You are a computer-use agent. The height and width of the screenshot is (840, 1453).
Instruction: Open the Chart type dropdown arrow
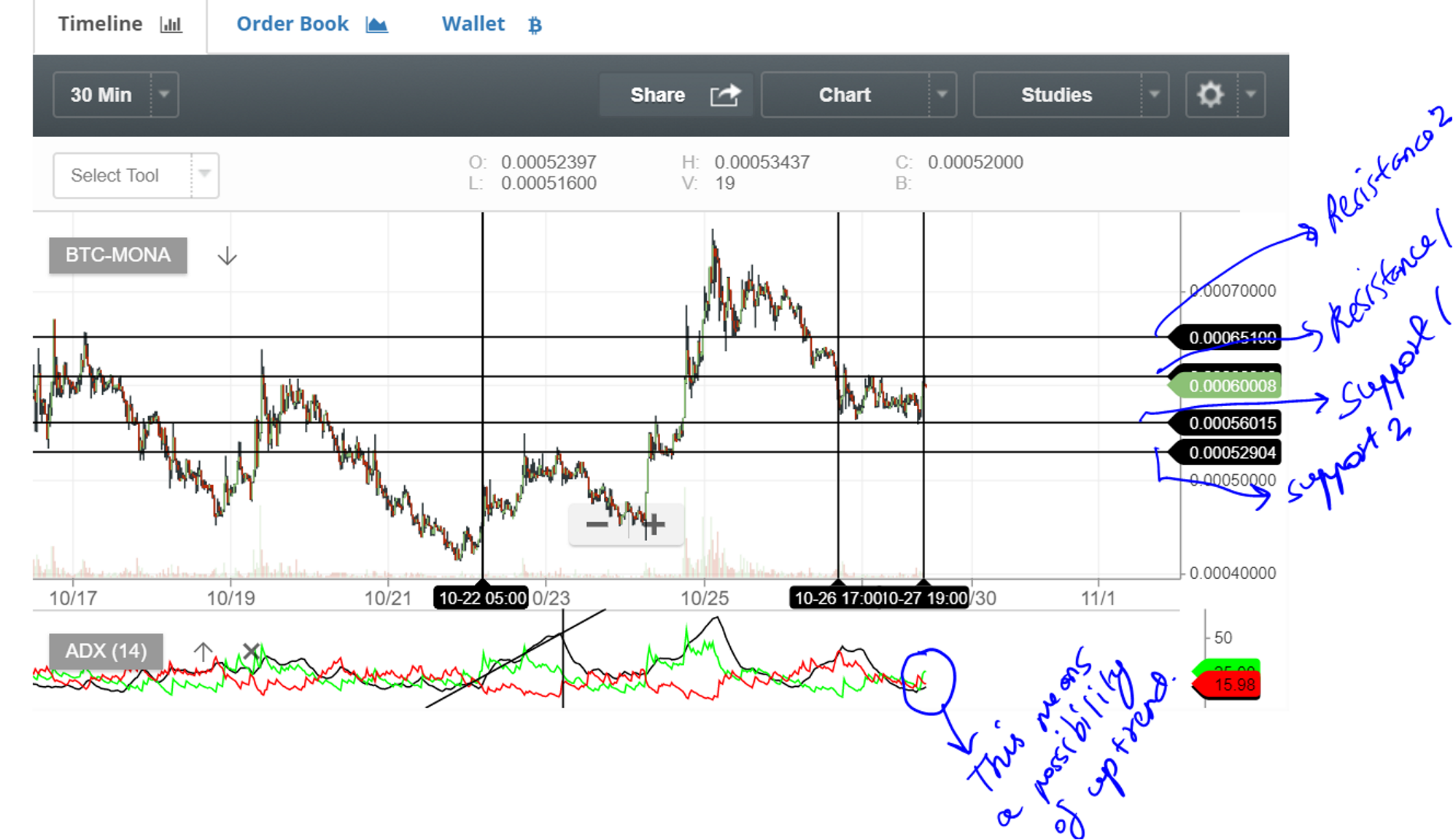pos(942,95)
